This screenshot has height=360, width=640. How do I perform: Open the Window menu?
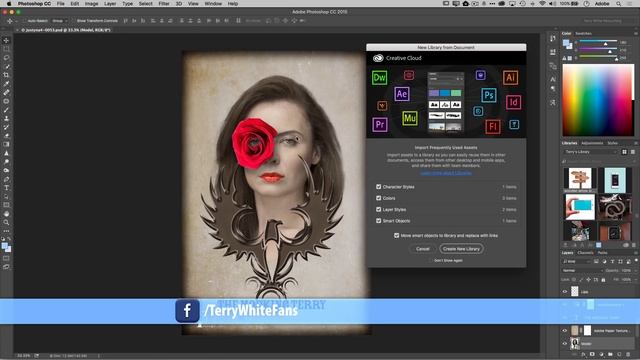pos(213,4)
